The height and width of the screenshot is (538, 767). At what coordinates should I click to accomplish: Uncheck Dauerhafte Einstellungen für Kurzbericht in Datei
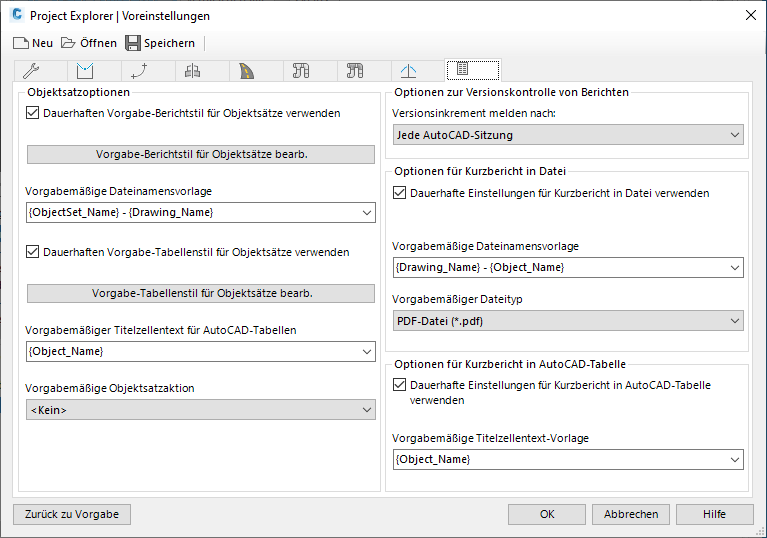[399, 193]
